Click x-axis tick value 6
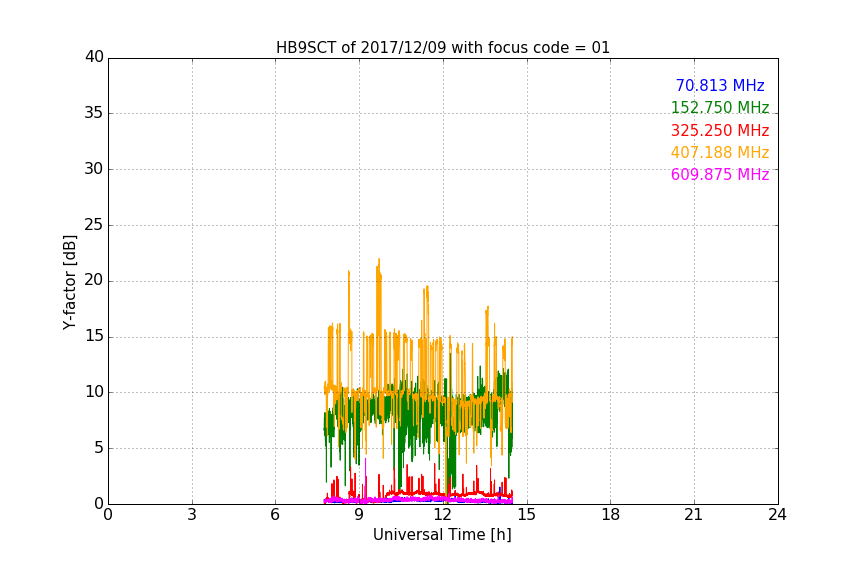The image size is (864, 576). (x=276, y=515)
